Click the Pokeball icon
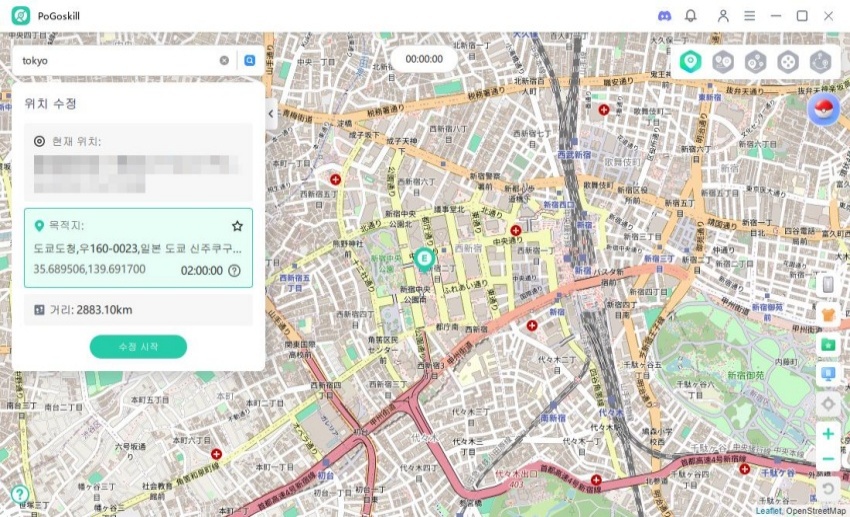850x517 pixels. click(x=823, y=109)
